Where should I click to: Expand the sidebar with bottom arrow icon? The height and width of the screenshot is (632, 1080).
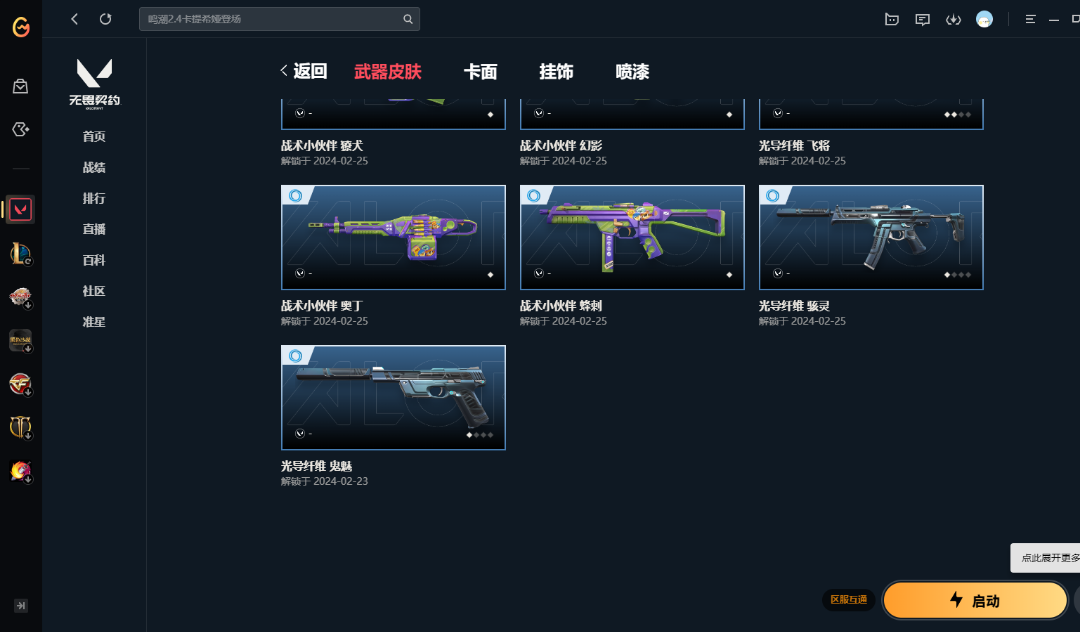pyautogui.click(x=21, y=606)
